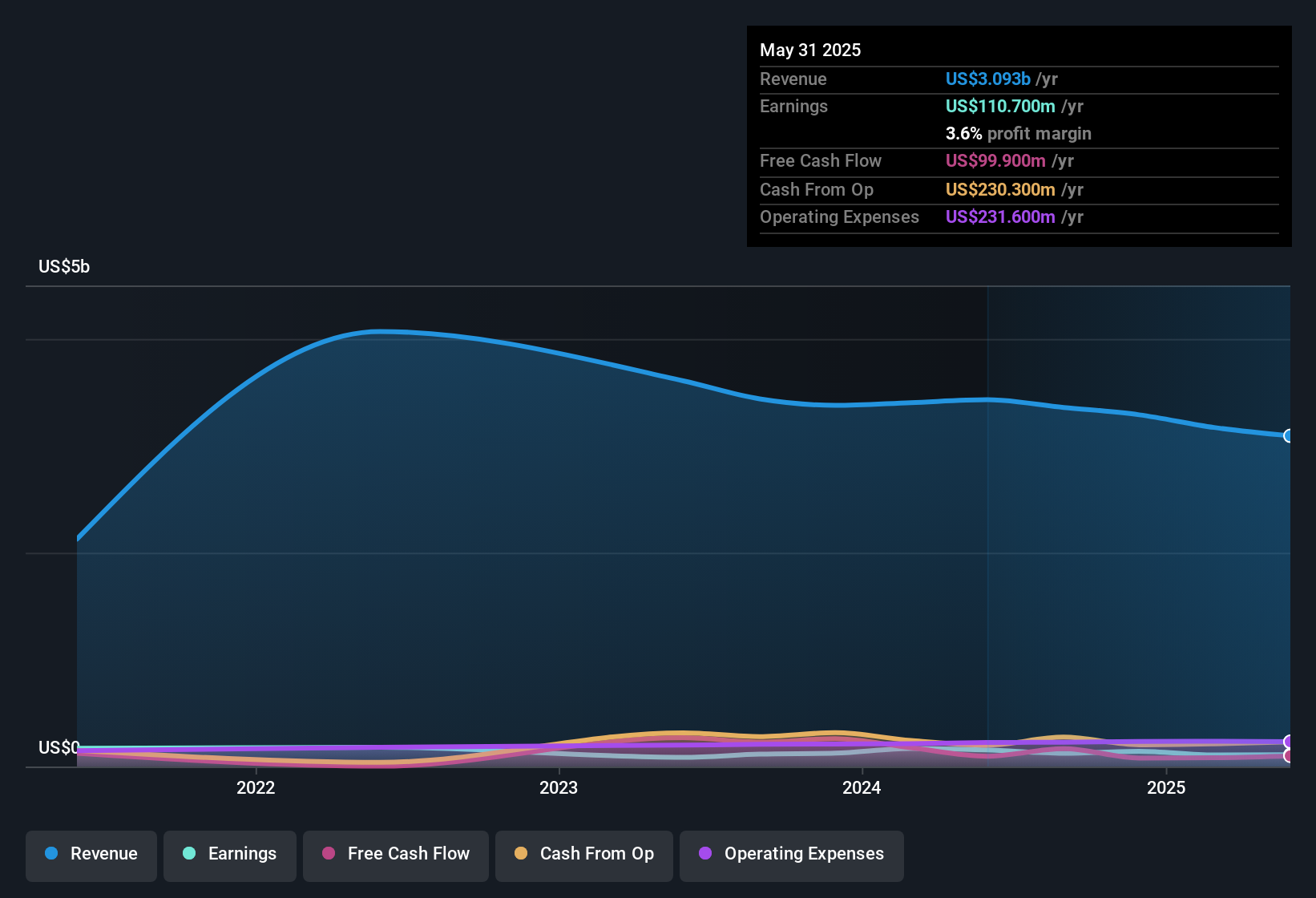Click the US$230.300m cash from op value
Viewport: 1316px width, 898px height.
pos(1000,189)
